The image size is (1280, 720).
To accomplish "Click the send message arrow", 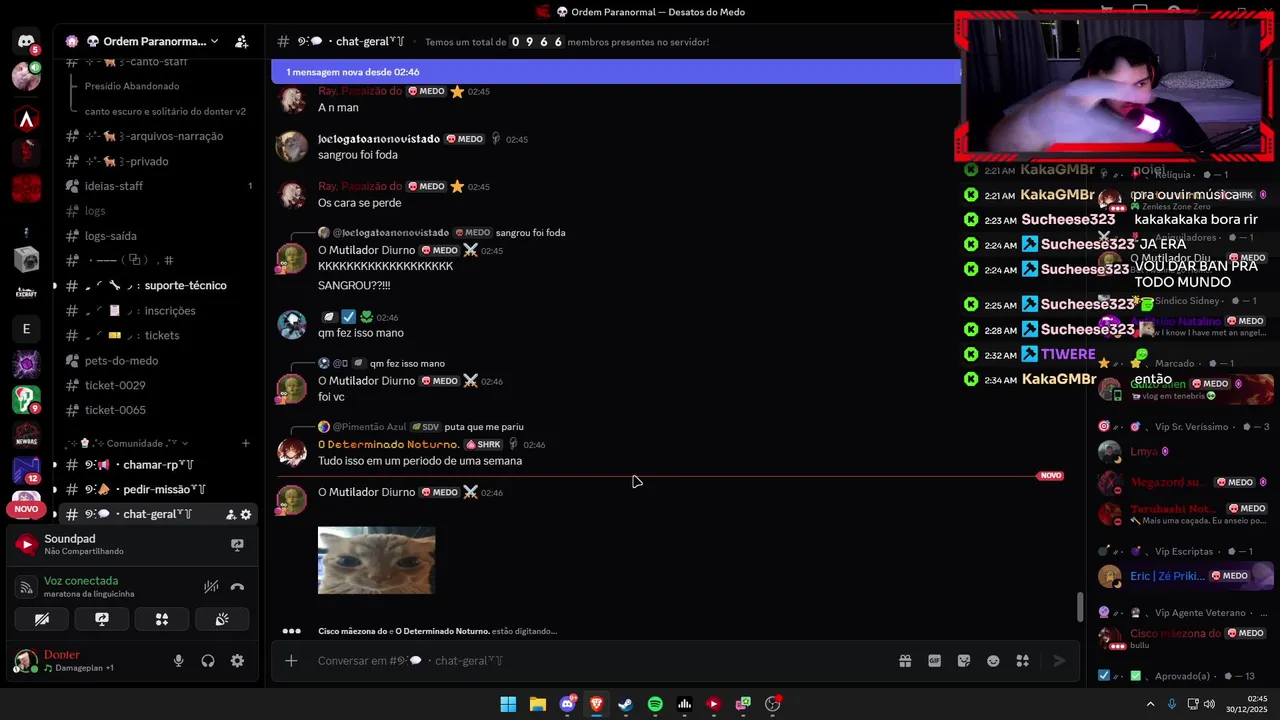I will pyautogui.click(x=1059, y=660).
